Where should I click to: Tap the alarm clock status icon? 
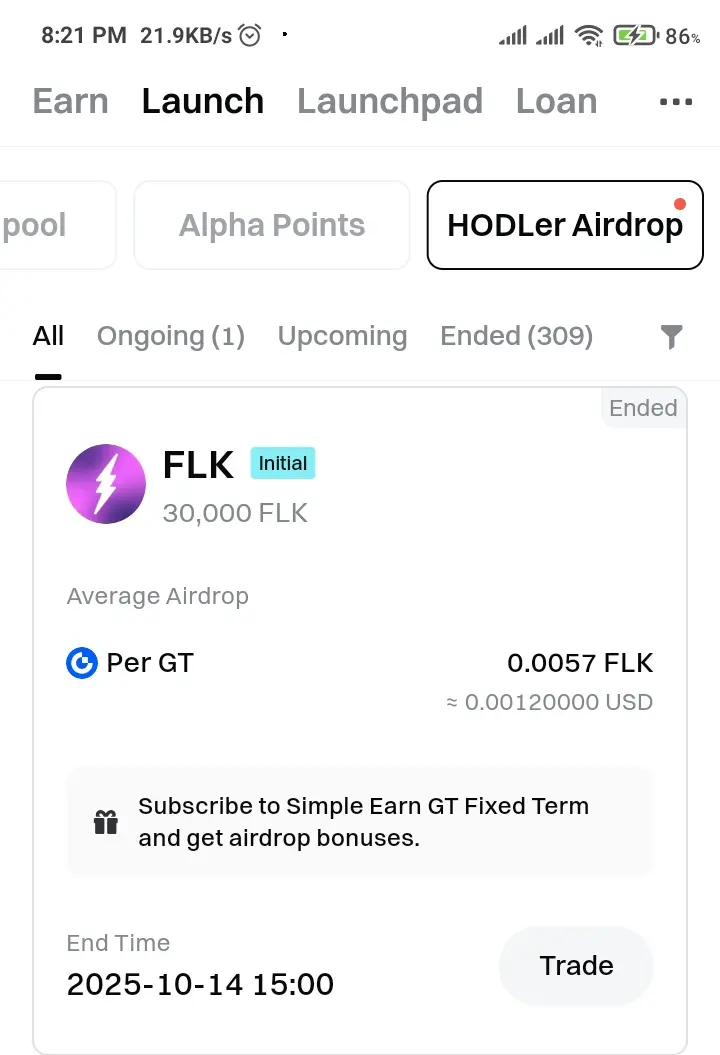pyautogui.click(x=250, y=36)
